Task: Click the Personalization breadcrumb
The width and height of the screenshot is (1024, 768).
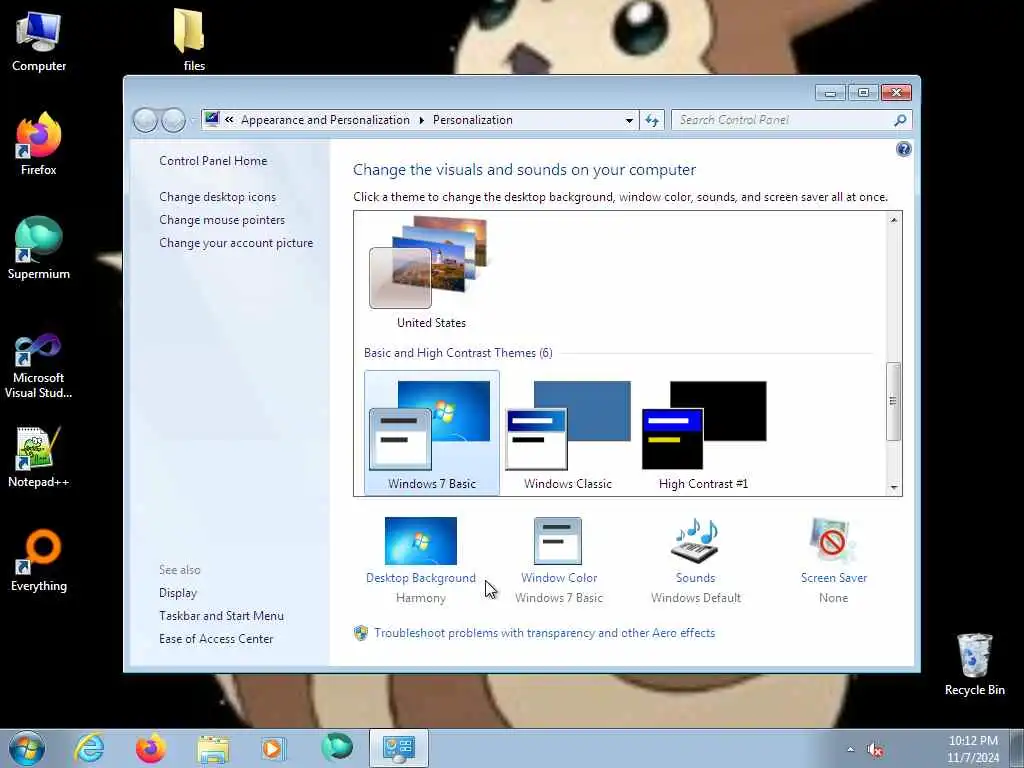Action: pyautogui.click(x=473, y=120)
